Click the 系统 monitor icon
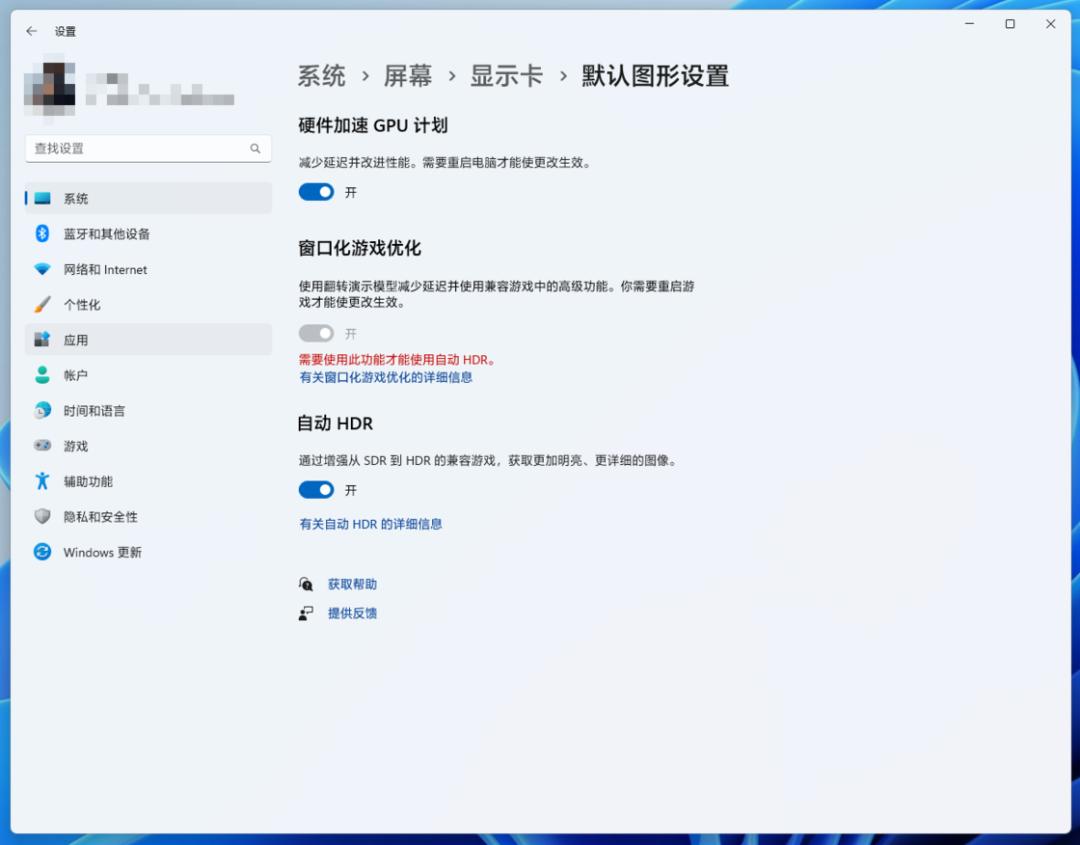This screenshot has width=1080, height=845. pos(43,198)
